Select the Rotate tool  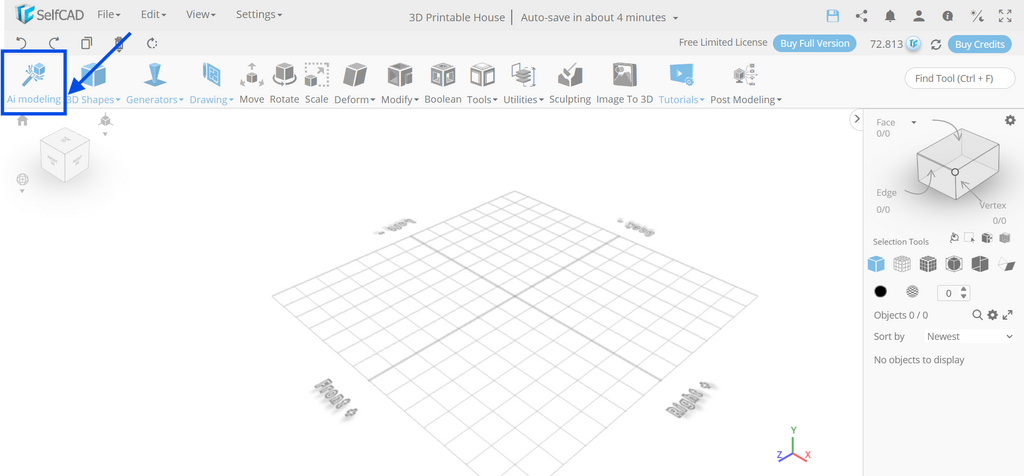(284, 84)
